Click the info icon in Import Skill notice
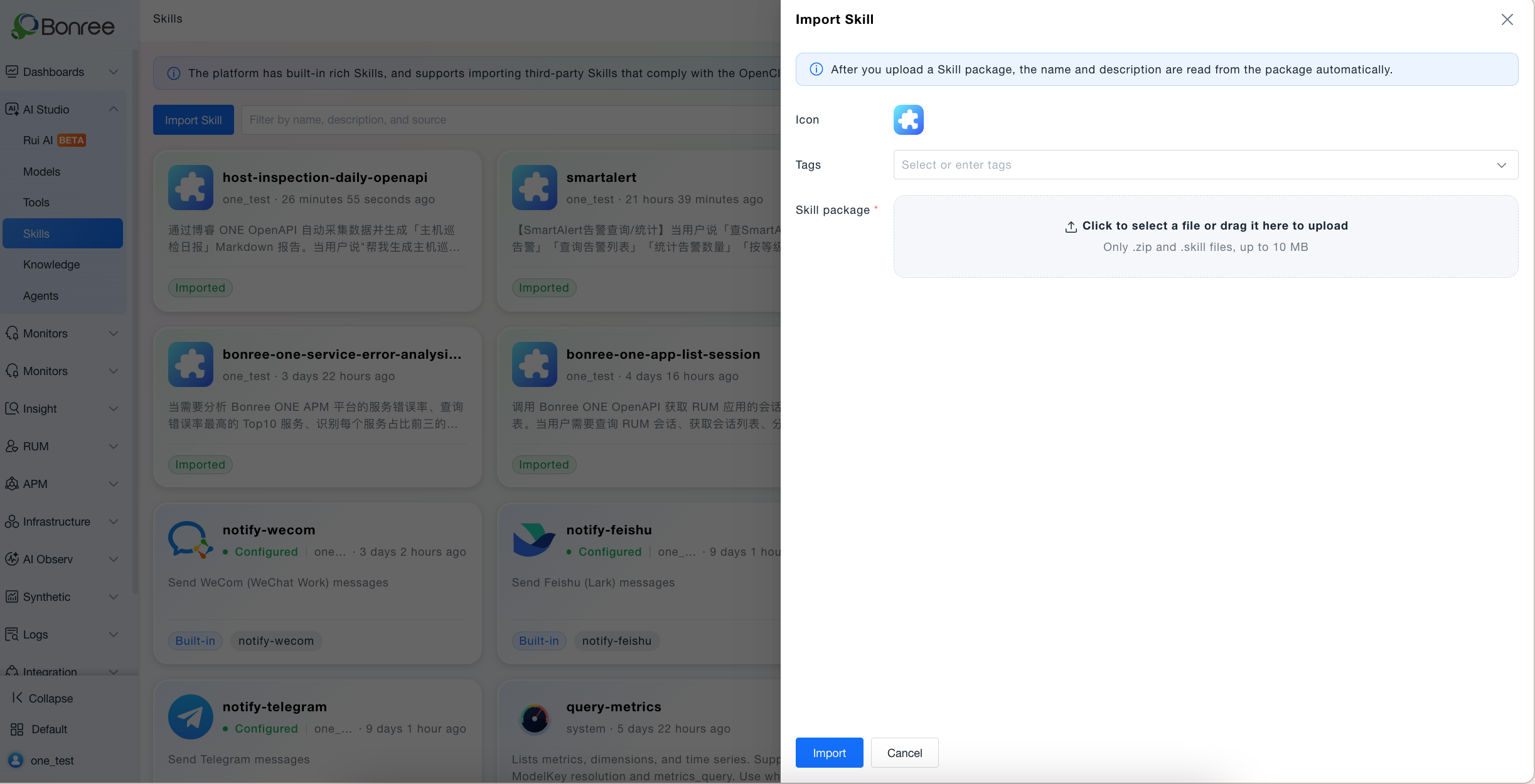1535x784 pixels. pyautogui.click(x=816, y=69)
